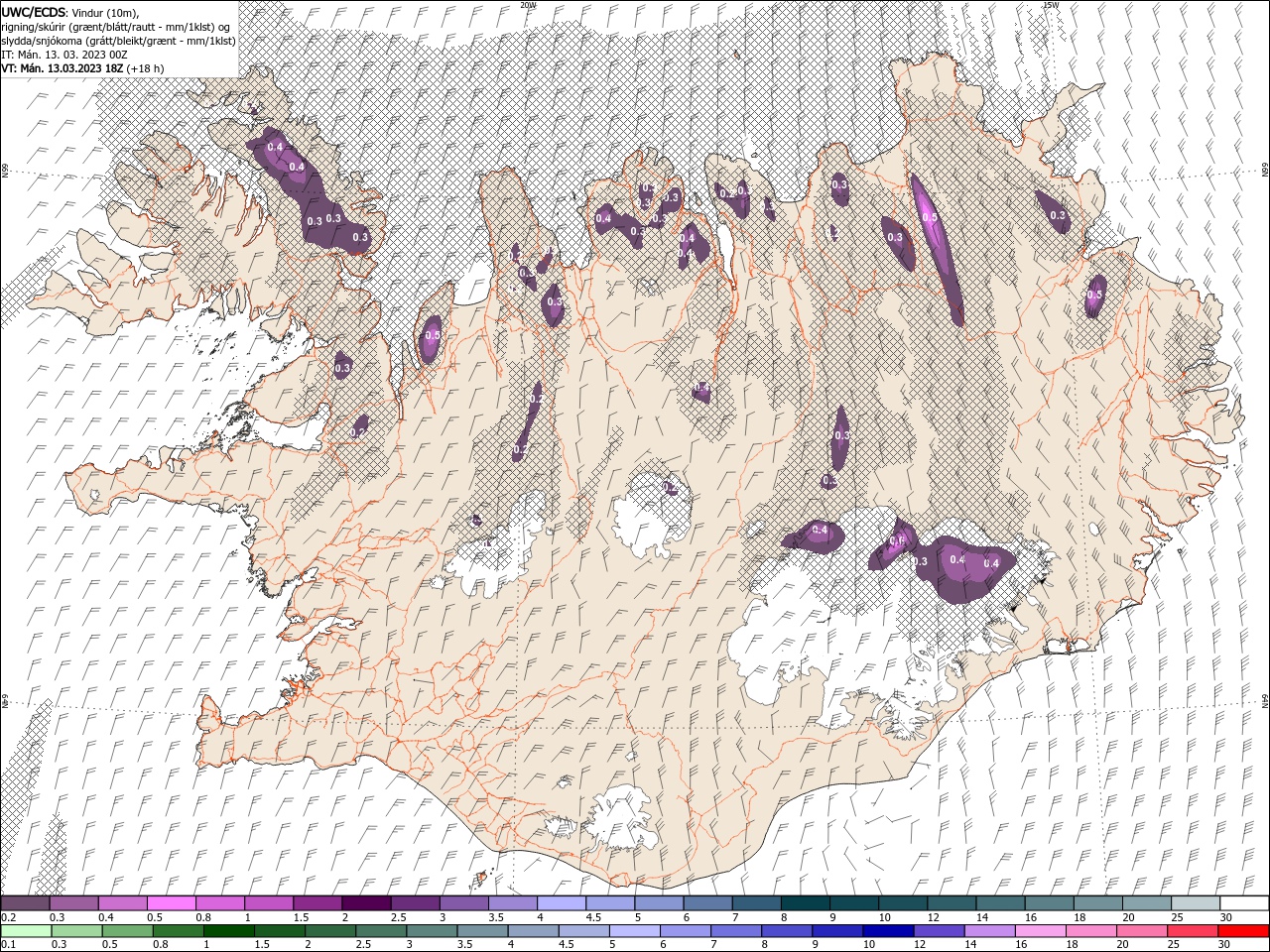Pick the dark purple upper legend swatch labeled 2
Image resolution: width=1270 pixels, height=952 pixels.
coord(366,903)
